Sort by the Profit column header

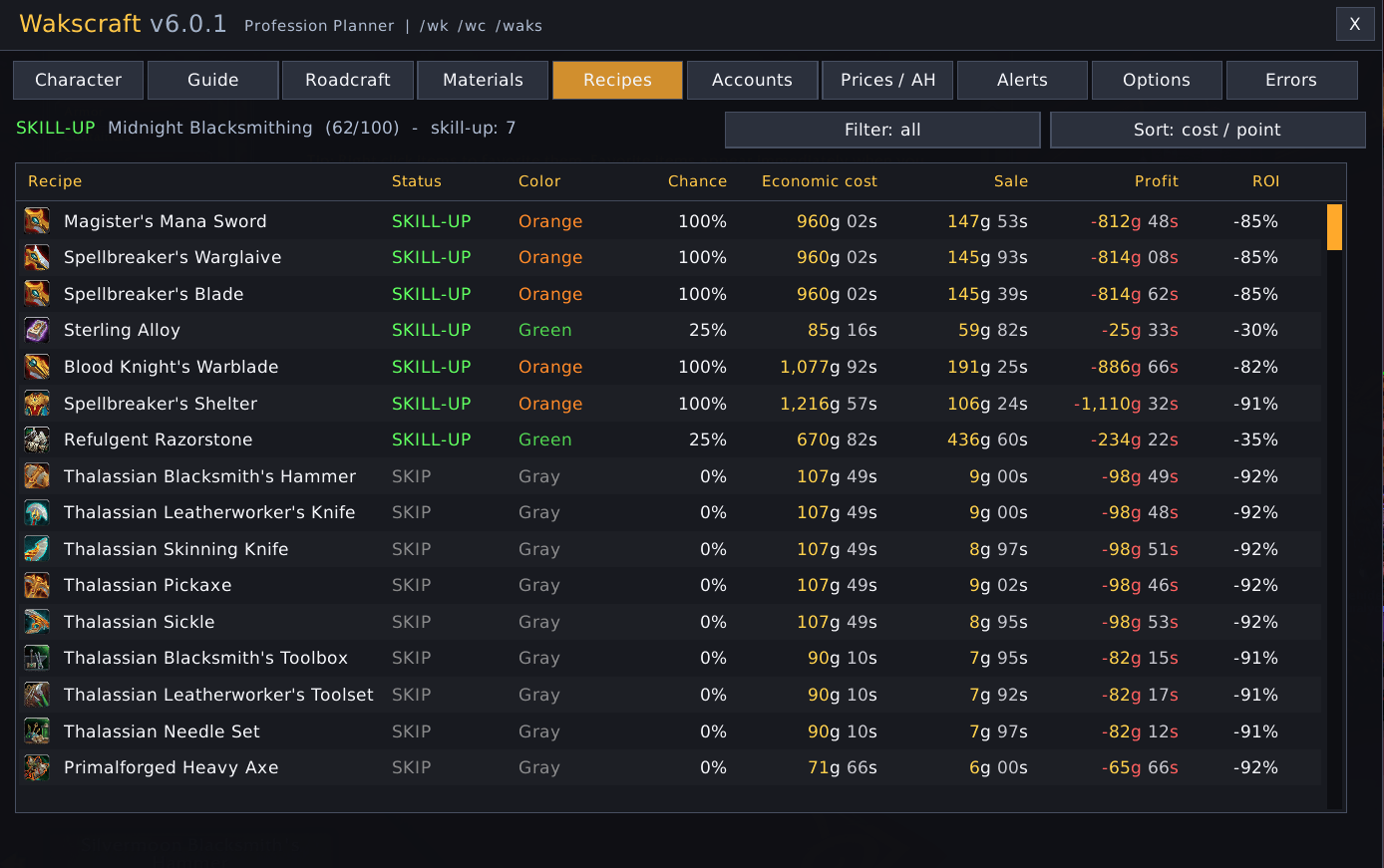pos(1157,181)
